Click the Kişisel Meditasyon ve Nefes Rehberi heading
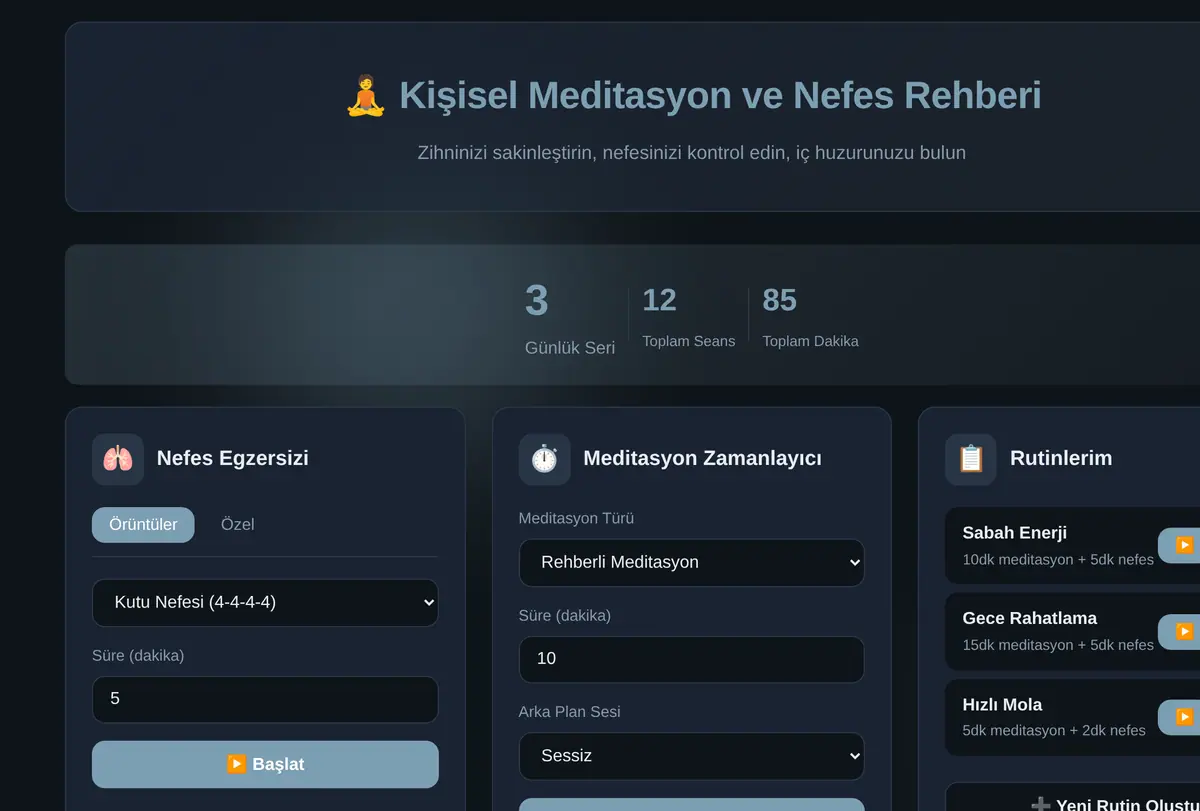This screenshot has width=1200, height=811. pyautogui.click(x=720, y=96)
